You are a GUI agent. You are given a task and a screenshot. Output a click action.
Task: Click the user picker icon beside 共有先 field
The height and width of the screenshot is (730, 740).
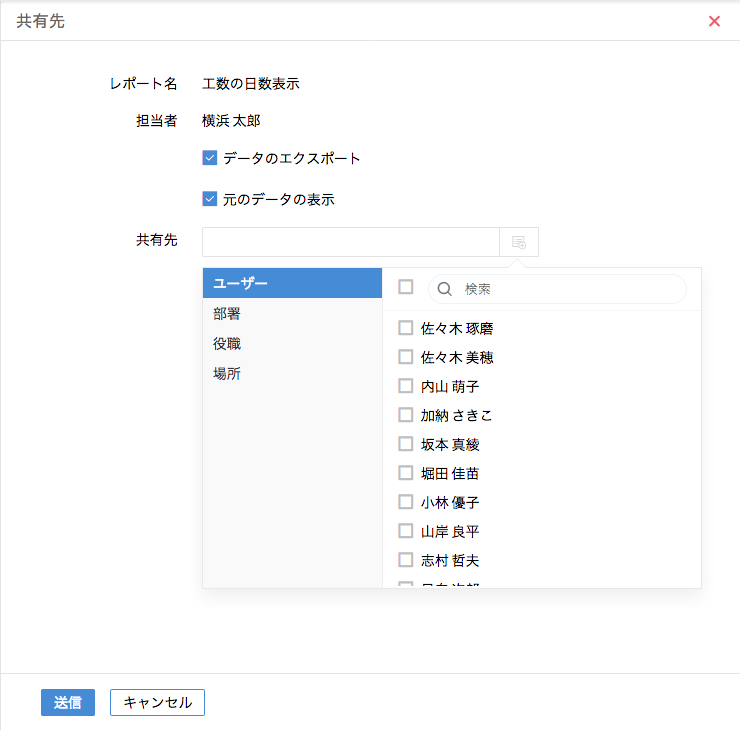click(519, 242)
